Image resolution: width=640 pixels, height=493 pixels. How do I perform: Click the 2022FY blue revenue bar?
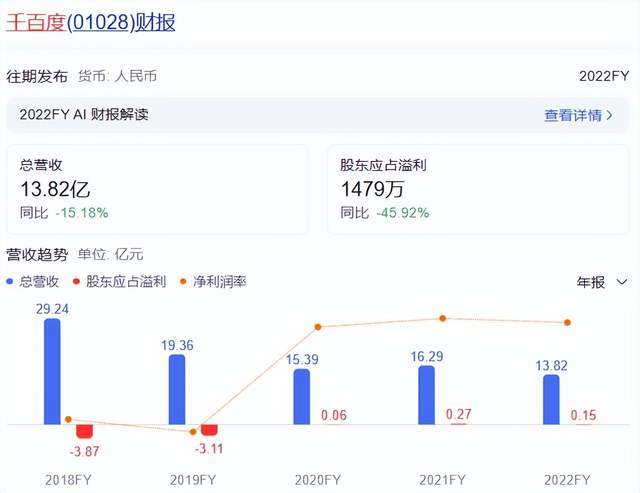tap(551, 400)
